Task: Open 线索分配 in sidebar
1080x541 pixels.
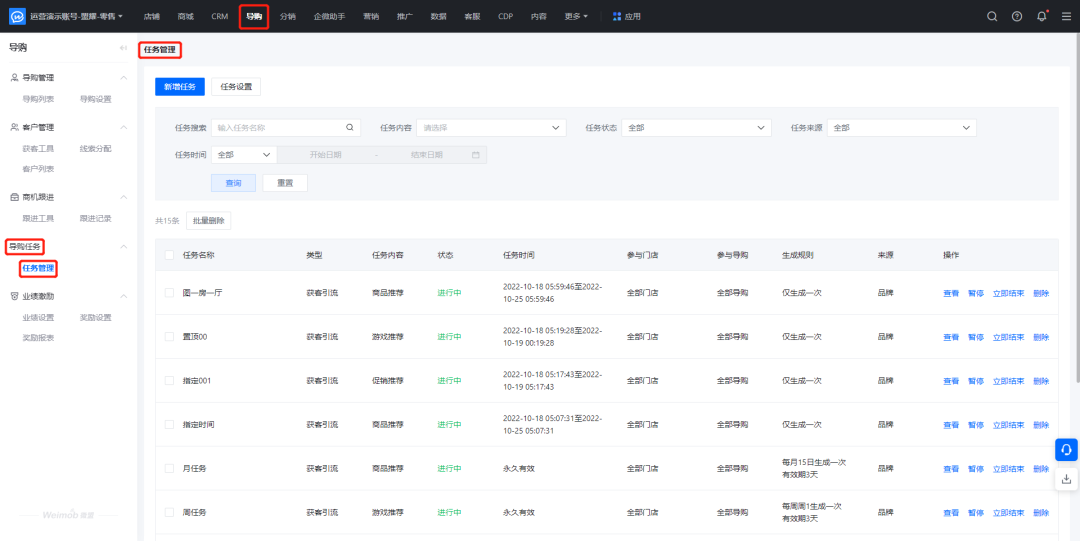Action: [x=95, y=148]
